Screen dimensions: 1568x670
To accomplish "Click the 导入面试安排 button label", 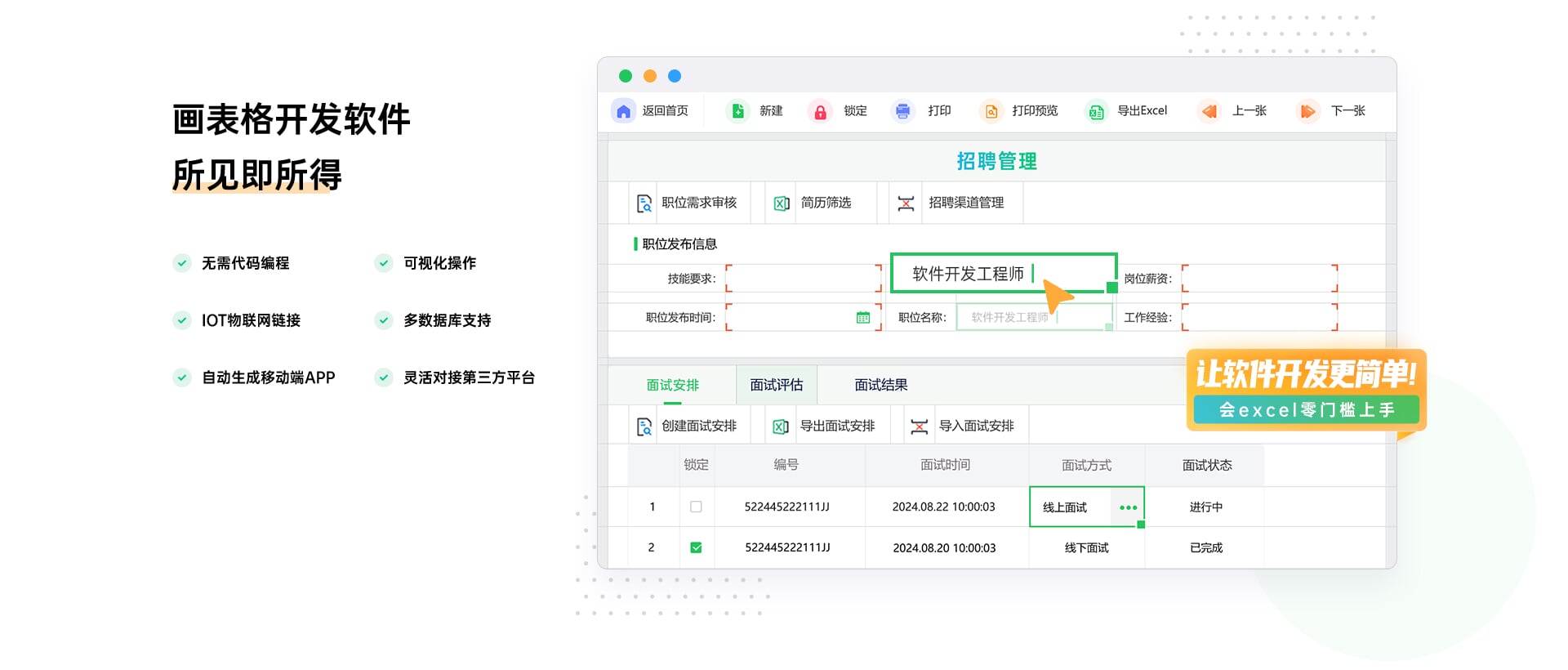I will point(977,427).
